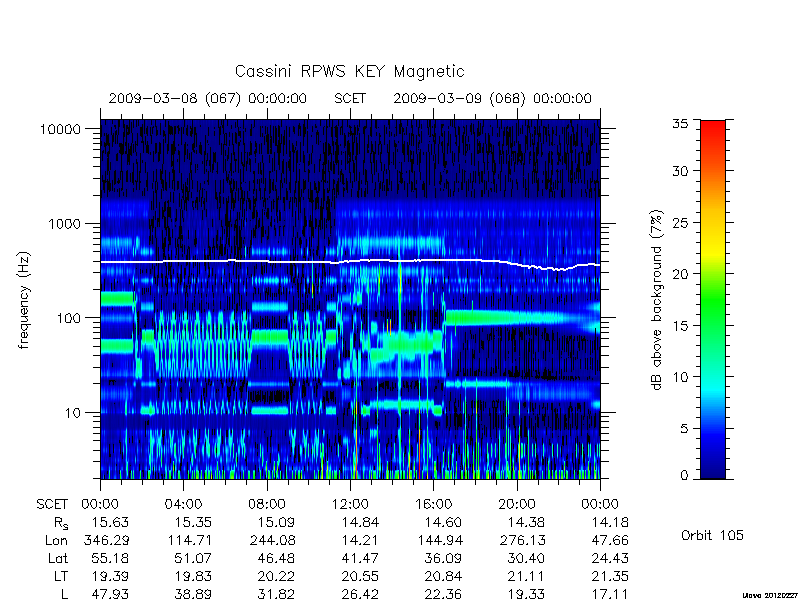Click the Lon value 346.29
Viewport: 800px width, 600px height.
coord(106,540)
